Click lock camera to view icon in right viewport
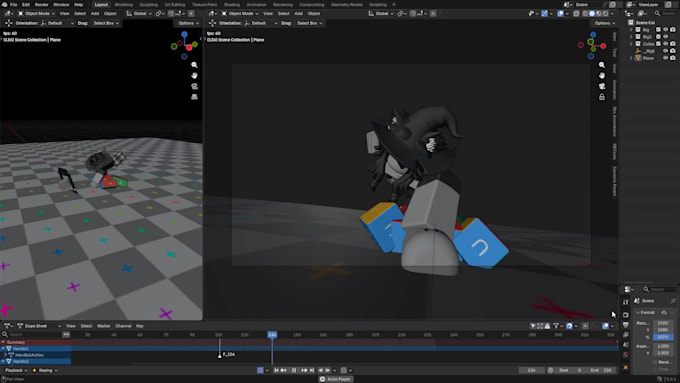 [602, 97]
